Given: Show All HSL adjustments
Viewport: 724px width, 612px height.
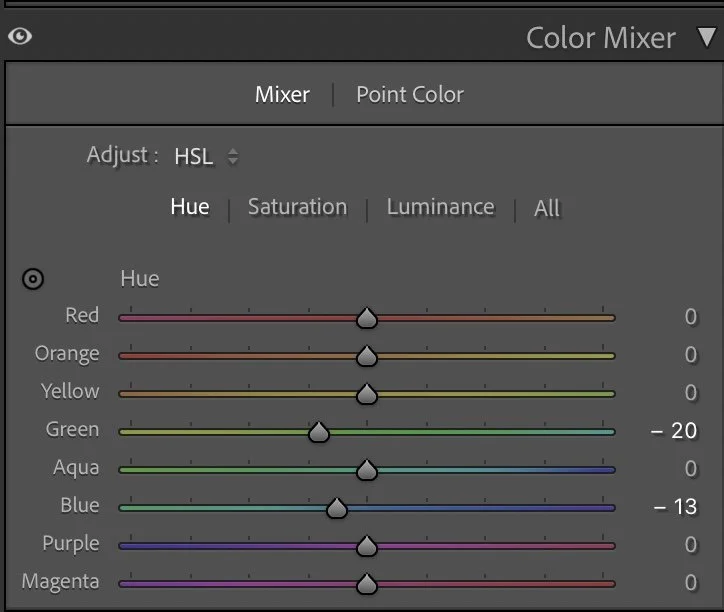Looking at the screenshot, I should coord(547,208).
